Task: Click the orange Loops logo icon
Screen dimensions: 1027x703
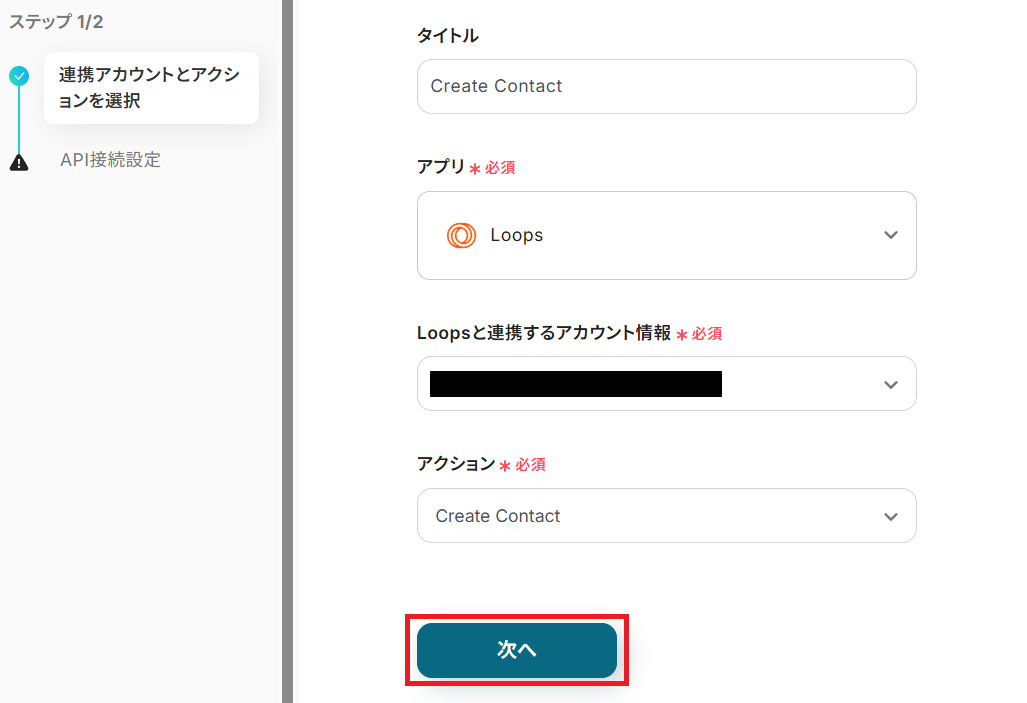Action: 461,236
